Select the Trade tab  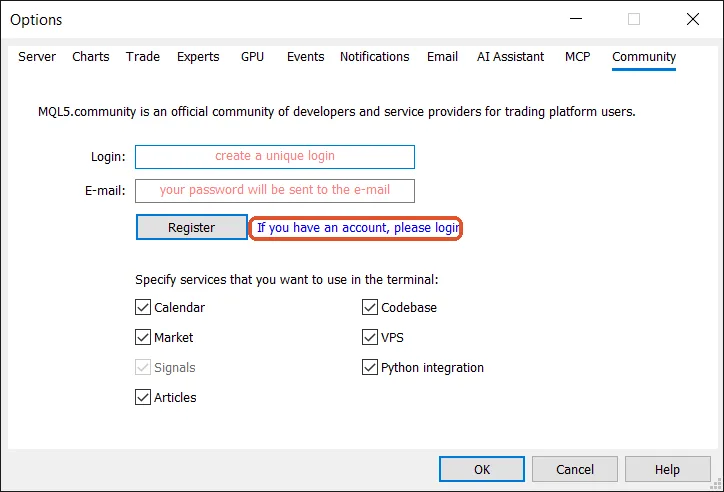[x=143, y=57]
